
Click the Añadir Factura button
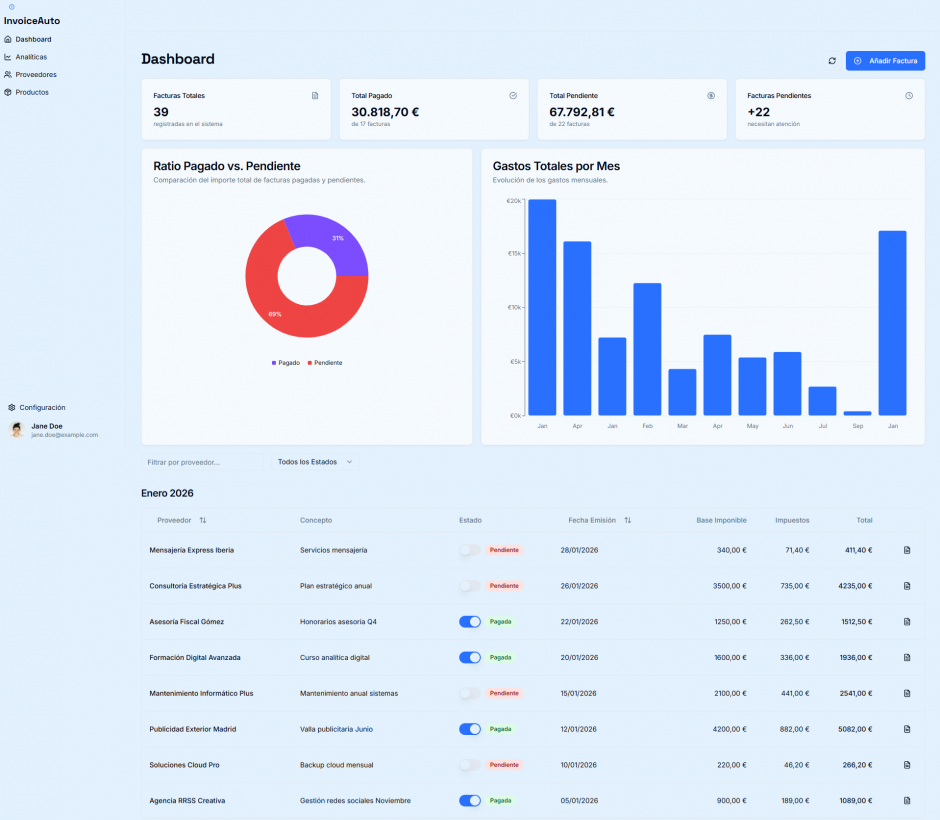884,61
